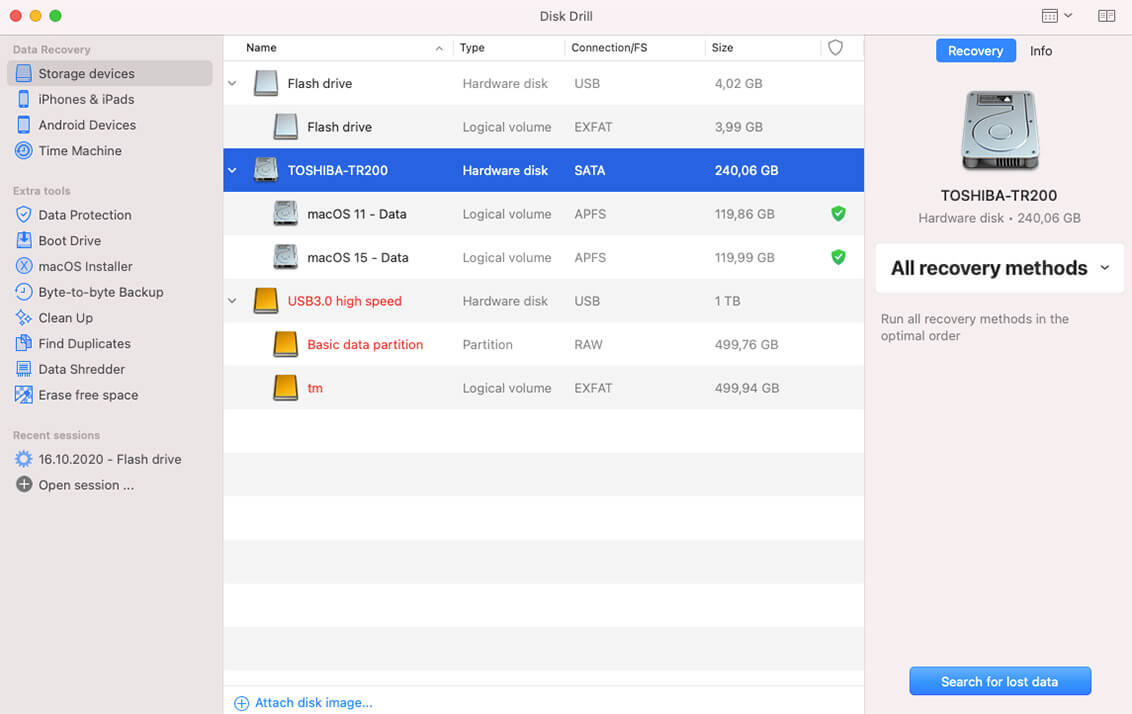1132x714 pixels.
Task: Click RAW filesystem cell
Action: (x=588, y=344)
